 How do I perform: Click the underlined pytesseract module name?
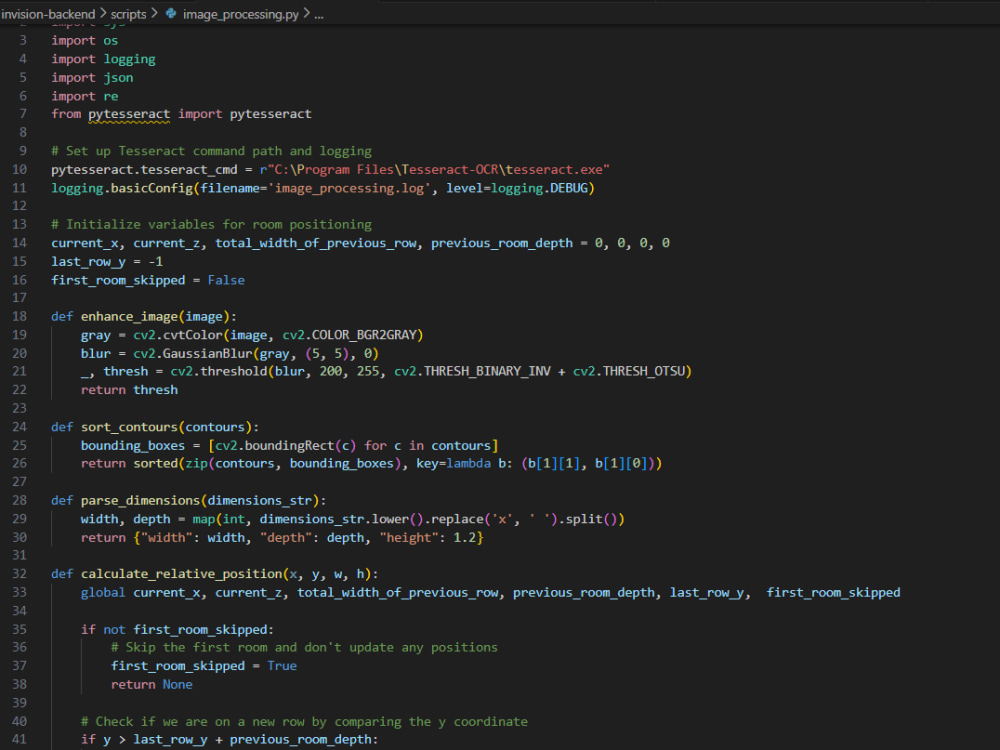[x=129, y=114]
